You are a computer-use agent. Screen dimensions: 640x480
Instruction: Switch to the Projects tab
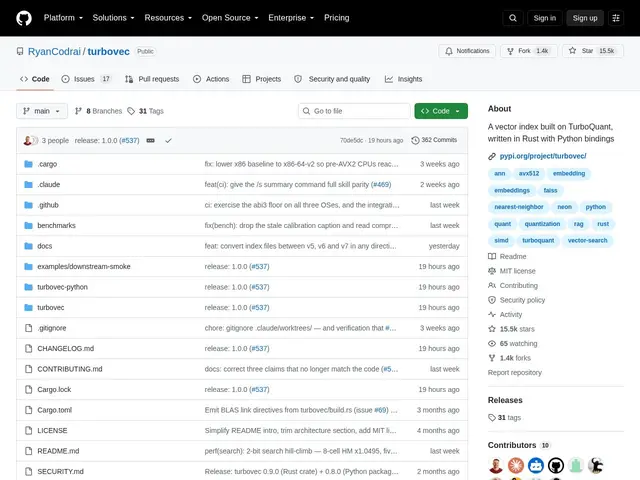(261, 79)
